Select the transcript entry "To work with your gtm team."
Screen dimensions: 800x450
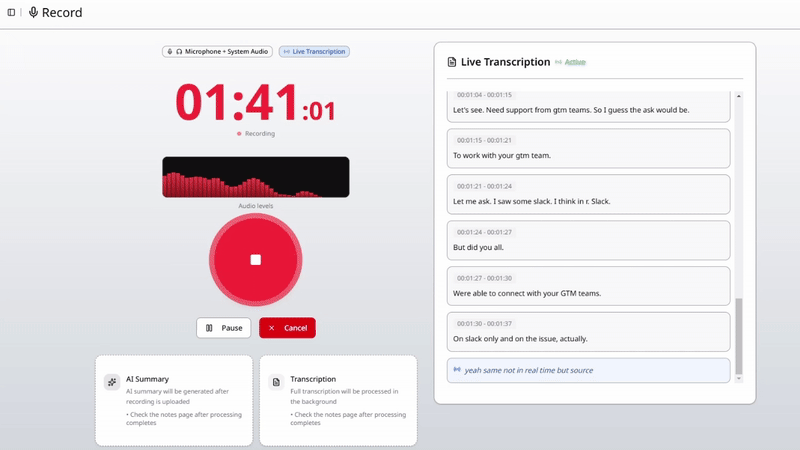pyautogui.click(x=588, y=148)
